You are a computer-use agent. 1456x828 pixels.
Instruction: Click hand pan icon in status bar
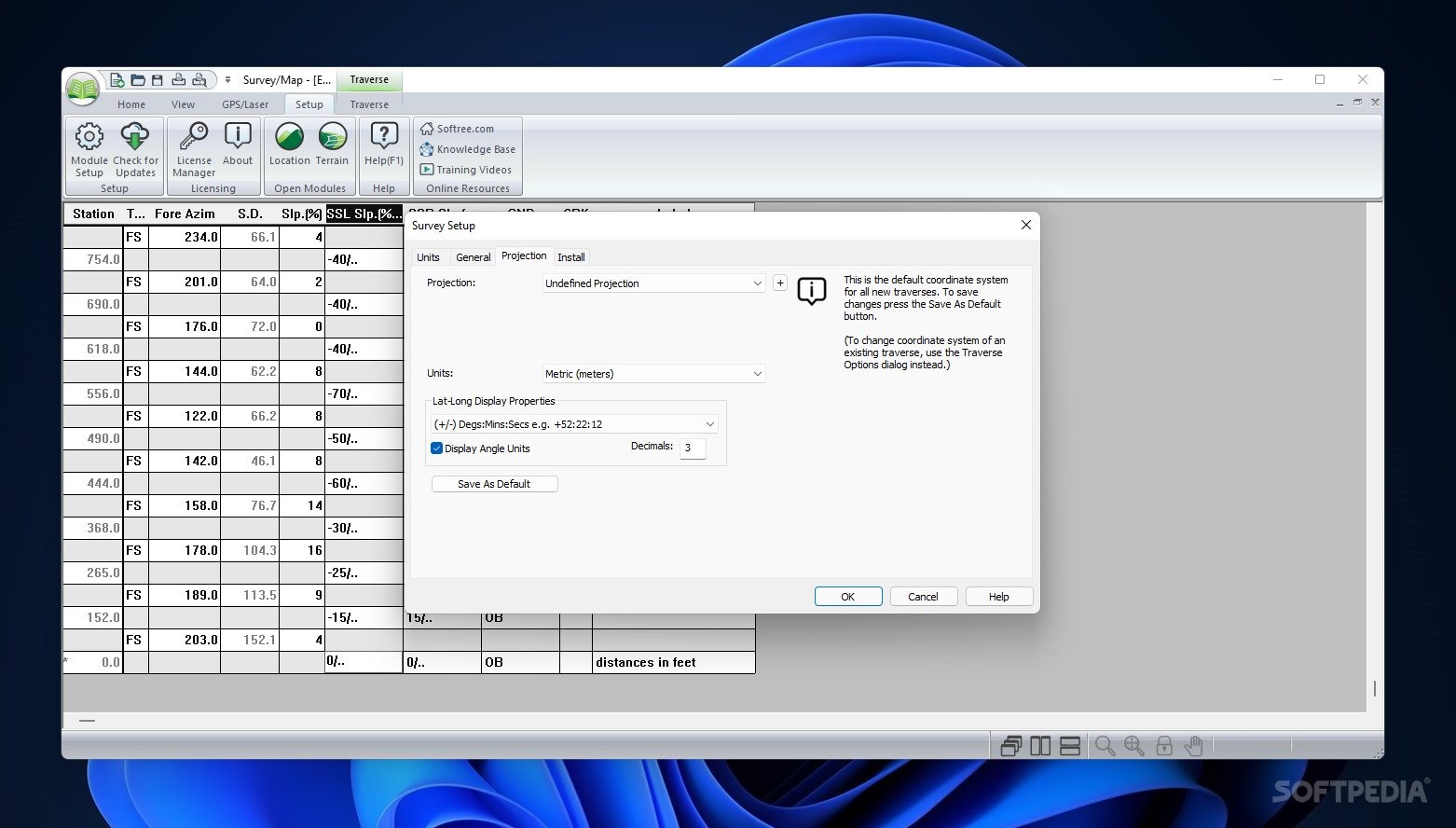pos(1194,746)
